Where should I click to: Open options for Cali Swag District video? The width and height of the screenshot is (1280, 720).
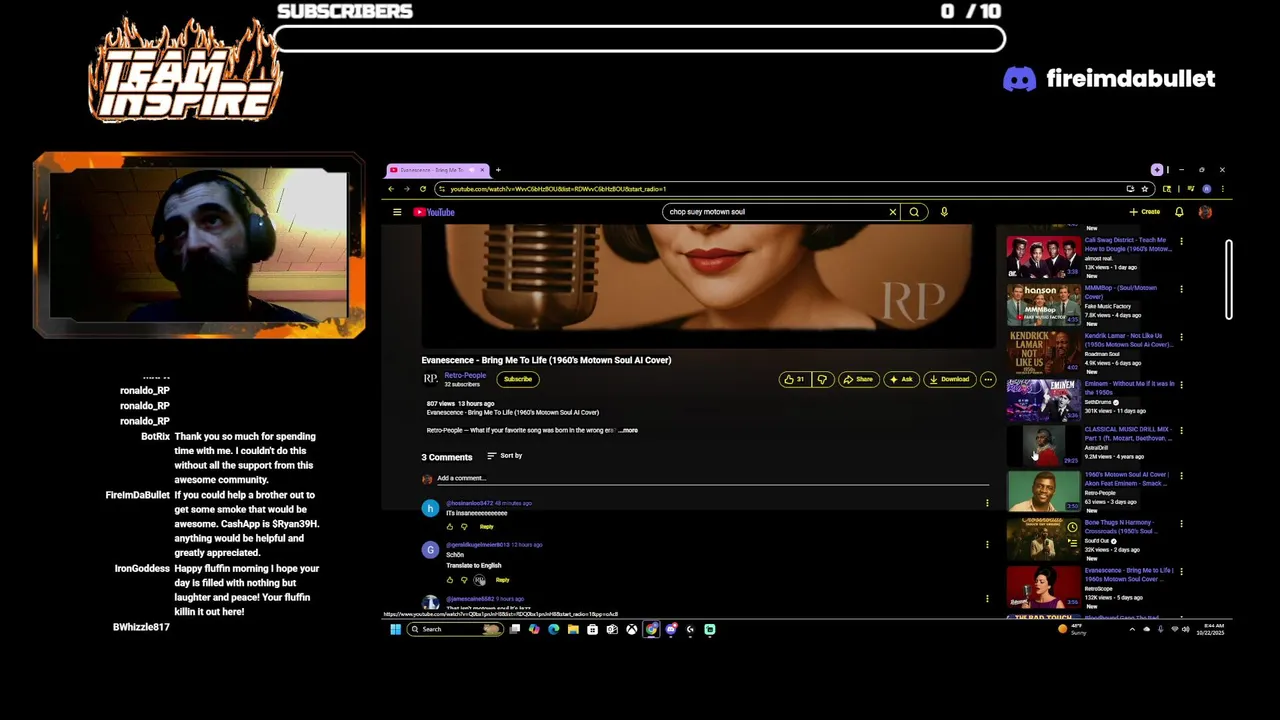(1181, 241)
